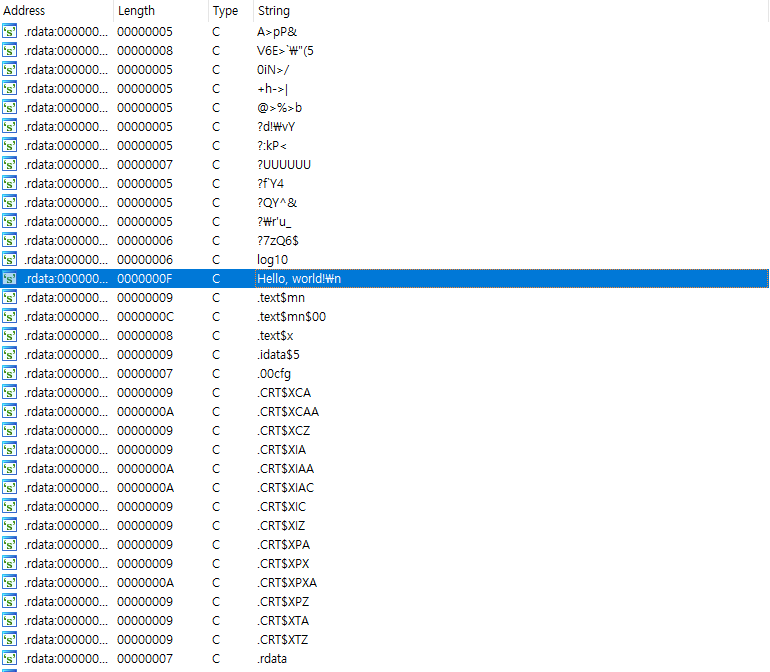The image size is (770, 672).
Task: Select the '.CRT$XIZ' string
Action: [x=281, y=526]
